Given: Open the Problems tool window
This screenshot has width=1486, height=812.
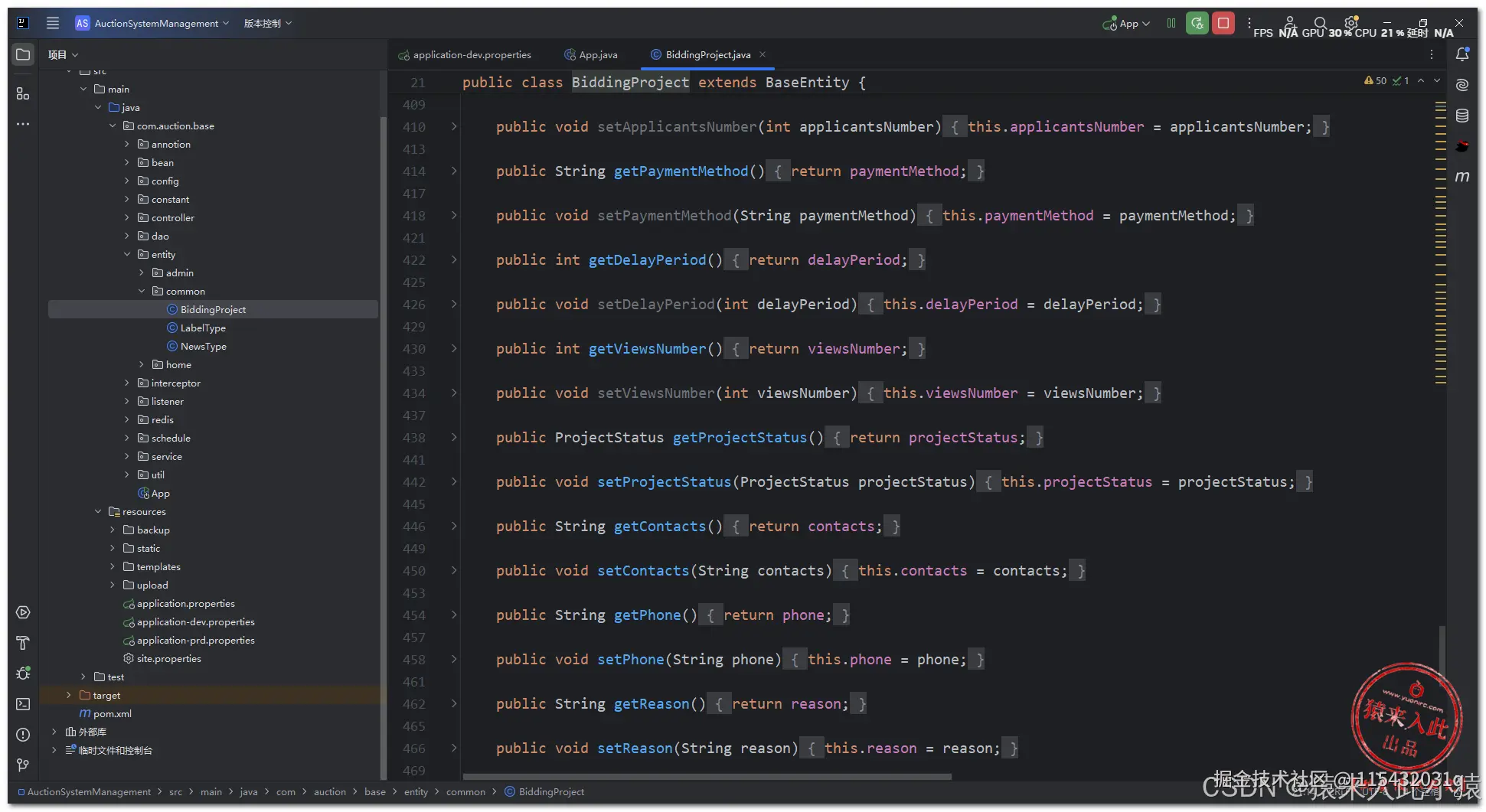Looking at the screenshot, I should pos(23,735).
